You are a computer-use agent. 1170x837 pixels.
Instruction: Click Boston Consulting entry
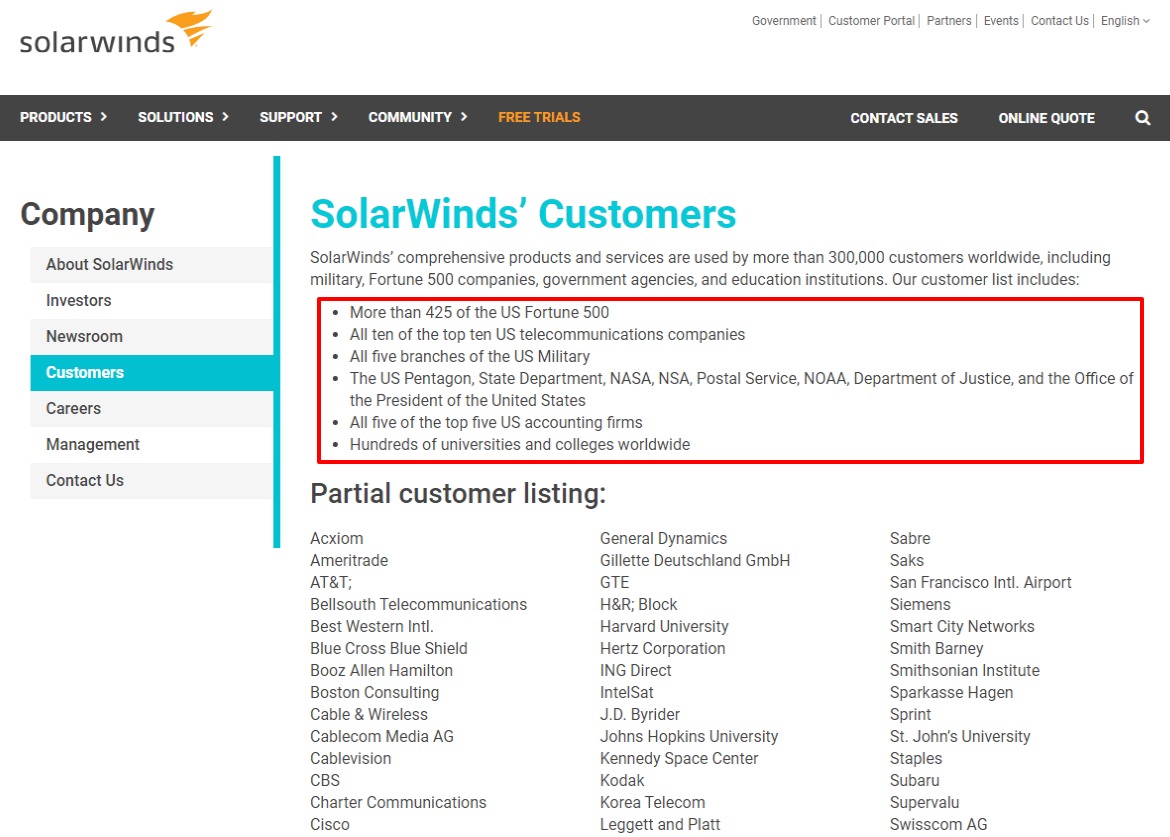[x=375, y=692]
